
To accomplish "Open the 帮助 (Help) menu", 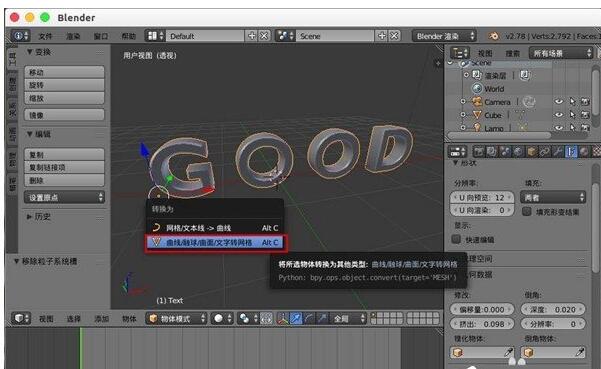I will point(128,36).
